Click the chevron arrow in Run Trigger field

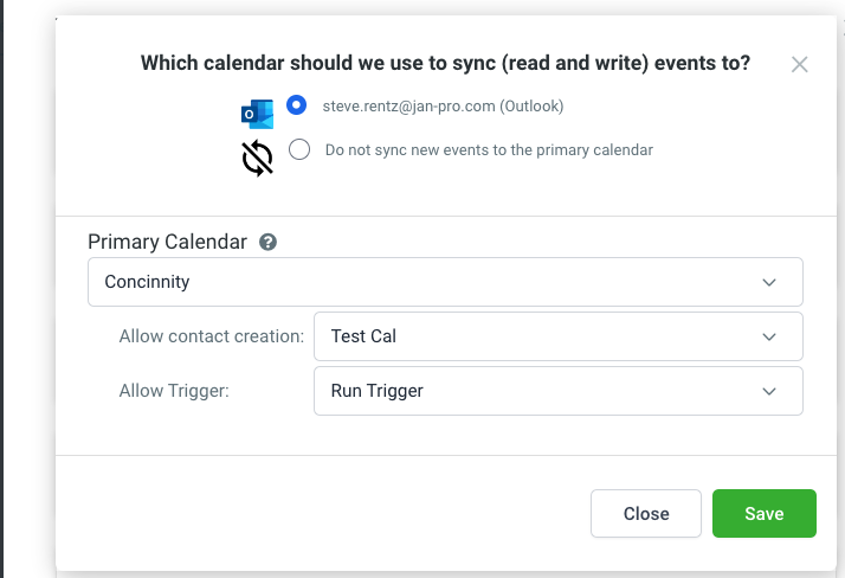(x=769, y=391)
